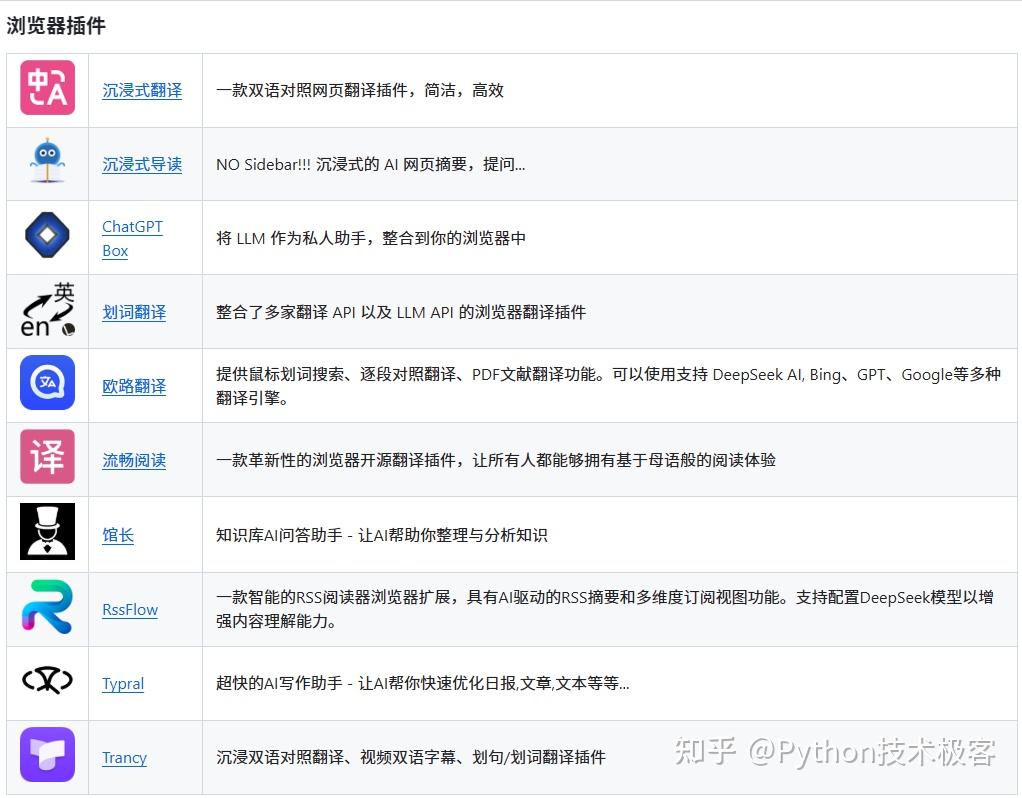The height and width of the screenshot is (798, 1022).
Task: Open the 欧路翻译 link
Action: point(134,387)
